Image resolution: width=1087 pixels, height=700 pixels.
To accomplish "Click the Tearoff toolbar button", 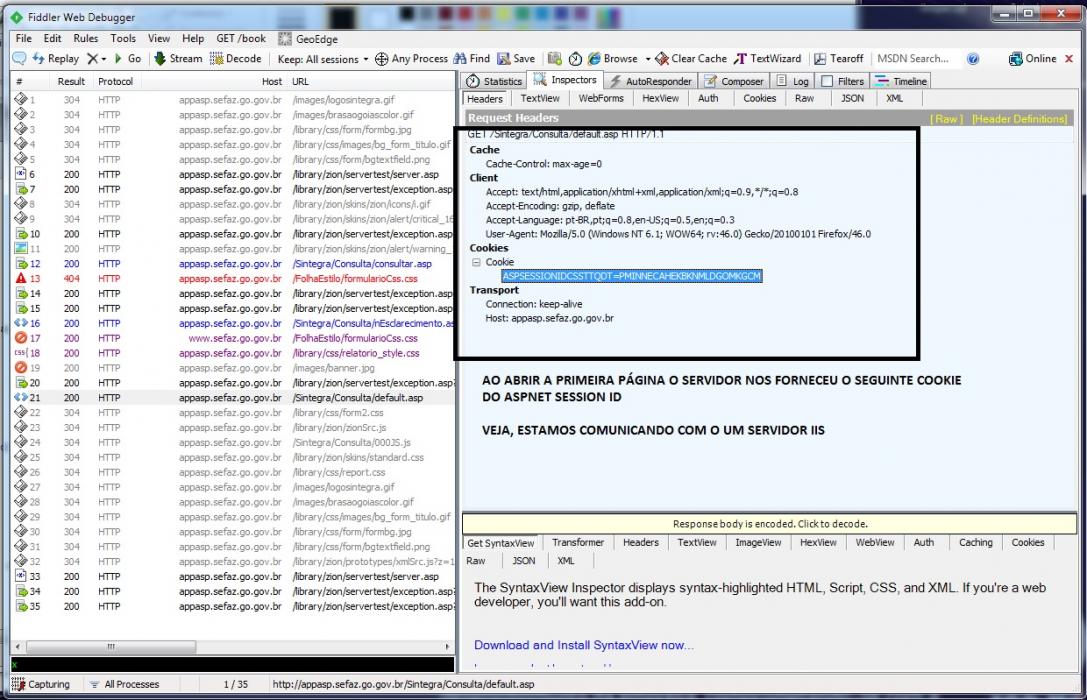I will click(x=839, y=59).
